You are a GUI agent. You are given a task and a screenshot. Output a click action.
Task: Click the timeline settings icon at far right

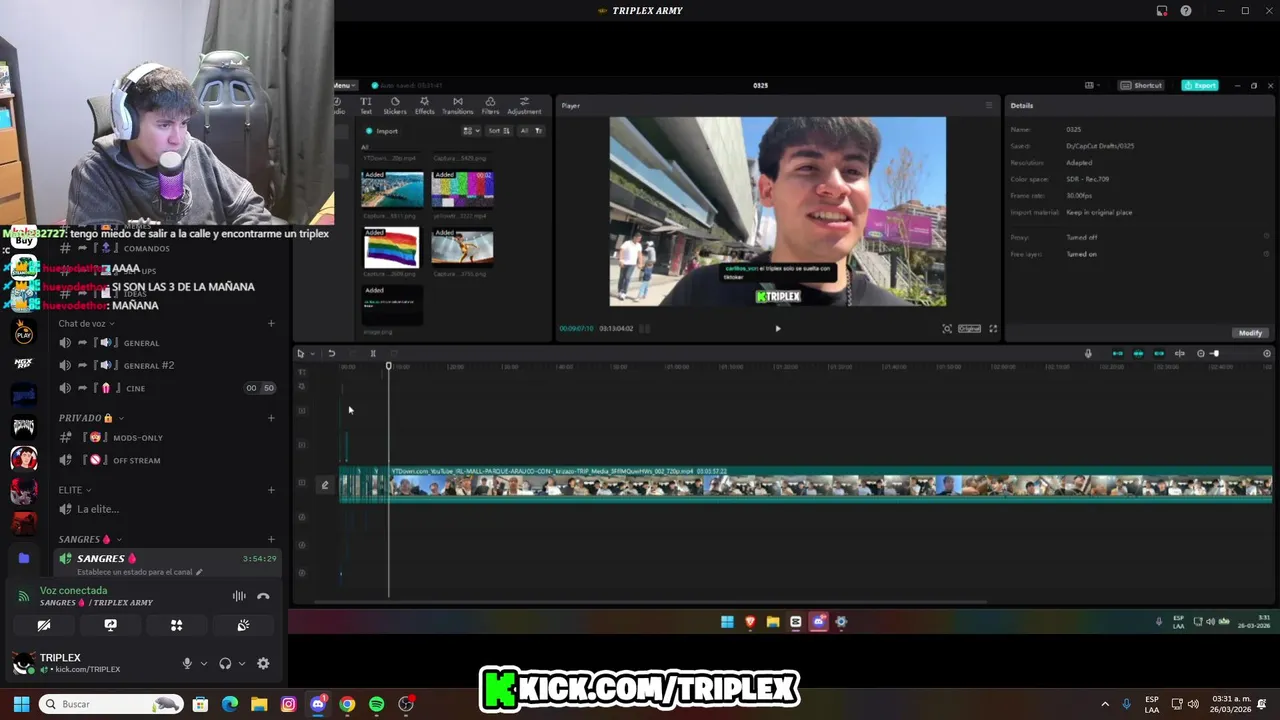1267,353
